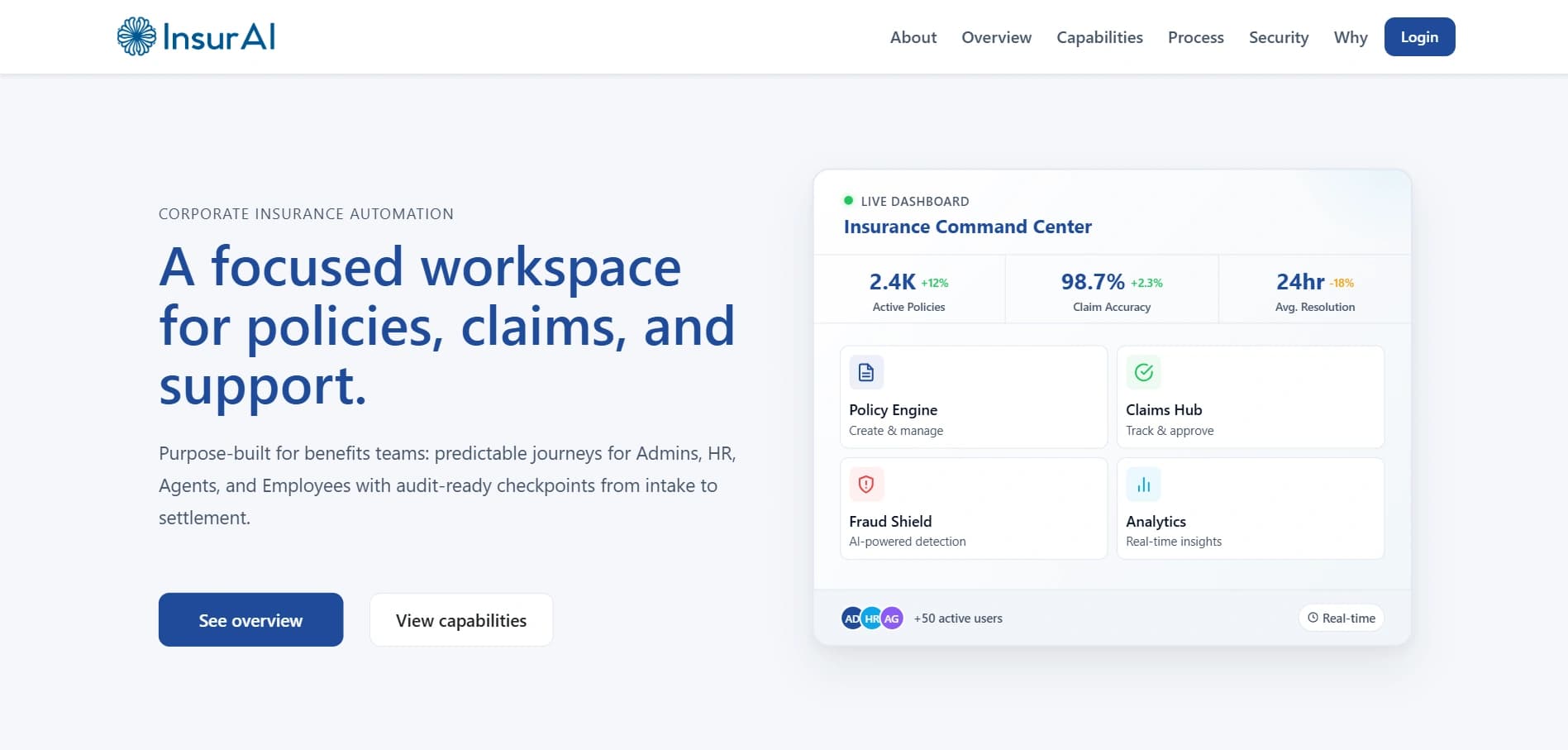This screenshot has height=750, width=1568.
Task: Click View capabilities button
Action: [461, 619]
